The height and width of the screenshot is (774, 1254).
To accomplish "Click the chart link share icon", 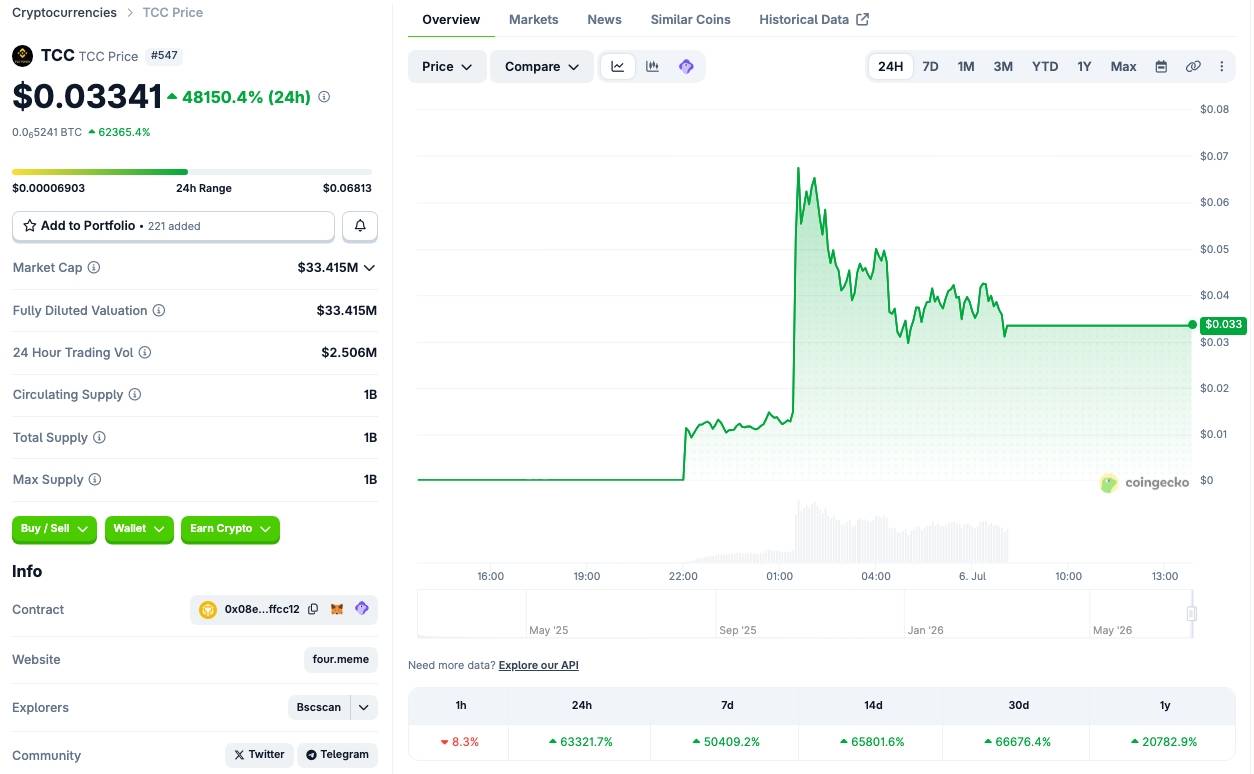I will click(1193, 66).
